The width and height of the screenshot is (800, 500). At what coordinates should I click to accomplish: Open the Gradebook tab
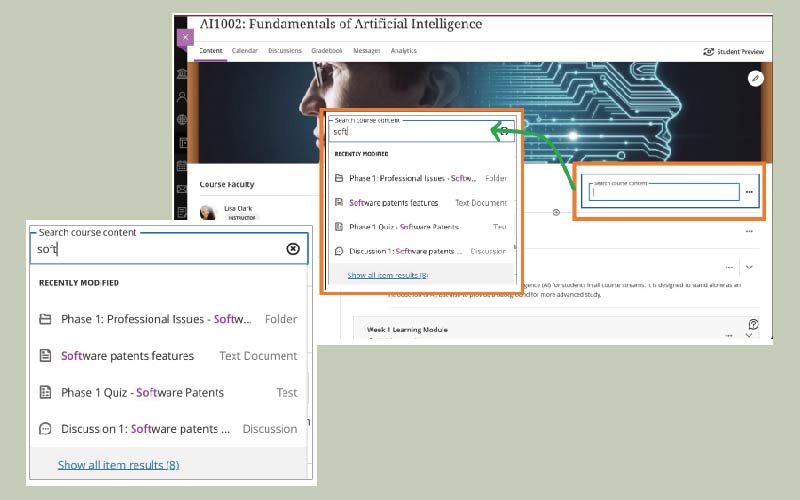point(327,50)
